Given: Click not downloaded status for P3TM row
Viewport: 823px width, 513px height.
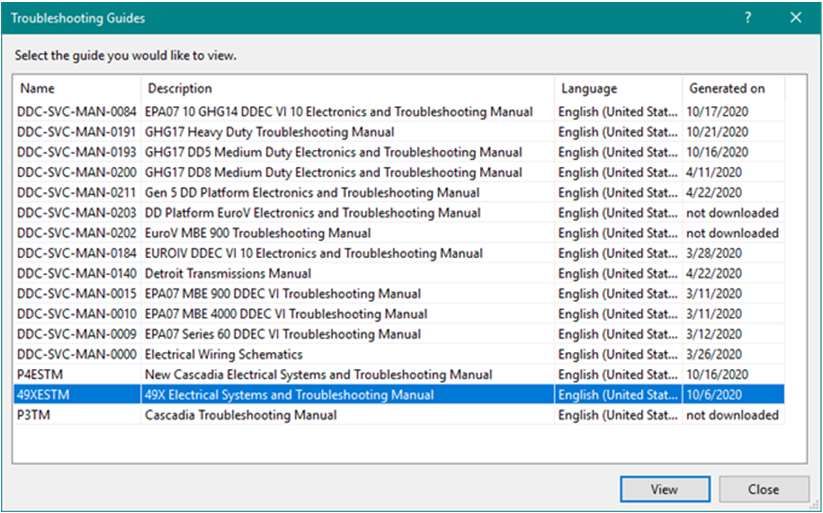Looking at the screenshot, I should 732,415.
